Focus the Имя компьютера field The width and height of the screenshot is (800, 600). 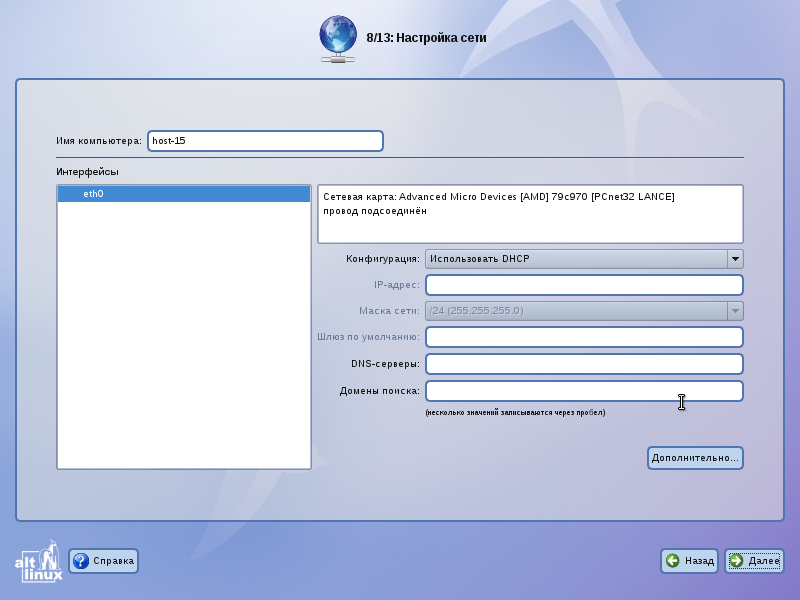[x=265, y=141]
